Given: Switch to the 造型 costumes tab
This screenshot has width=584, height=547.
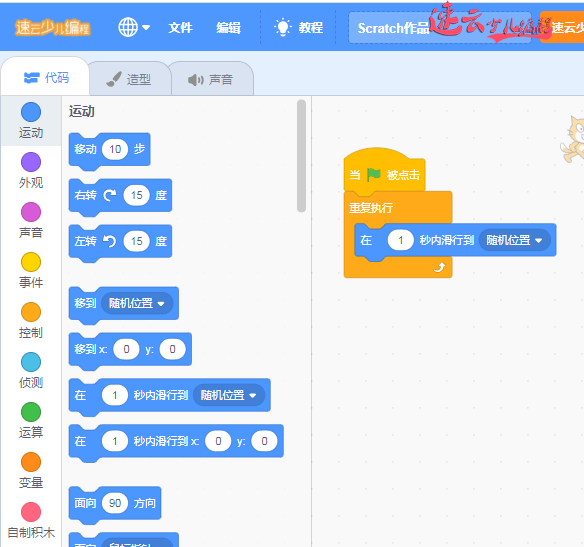Looking at the screenshot, I should click(130, 79).
